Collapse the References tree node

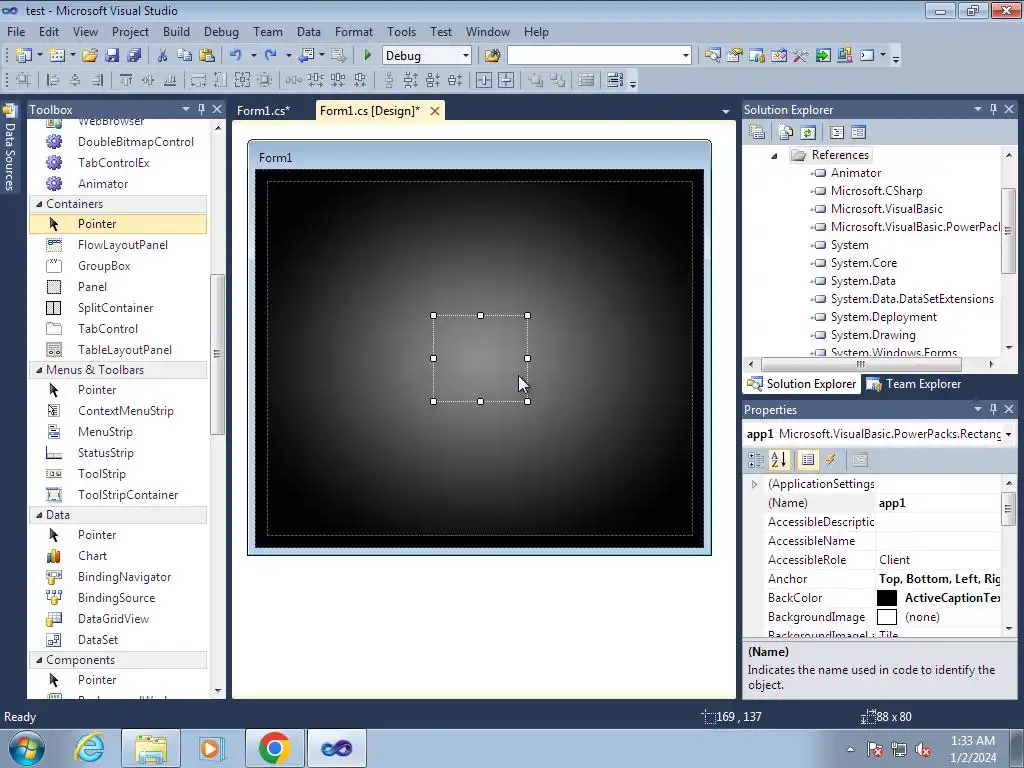pos(775,155)
